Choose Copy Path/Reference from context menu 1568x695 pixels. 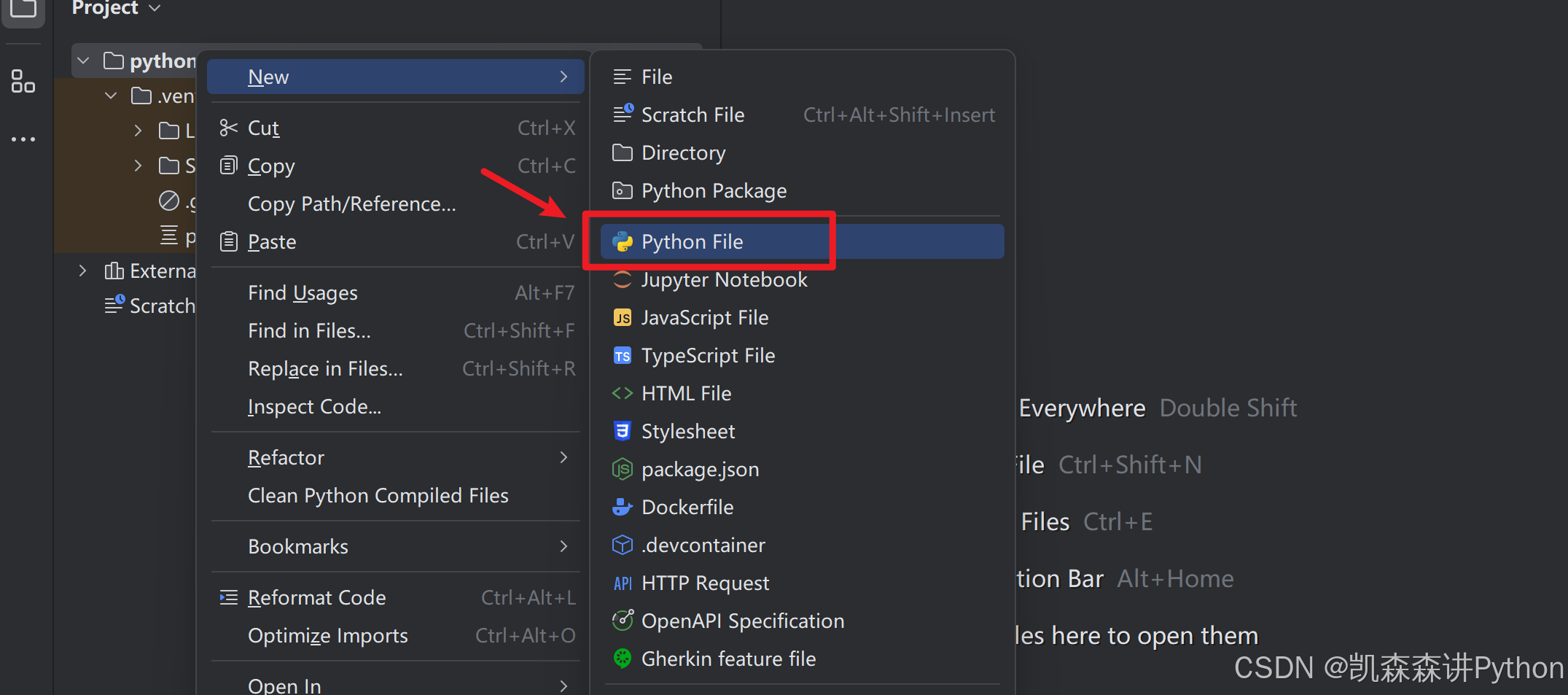point(352,204)
